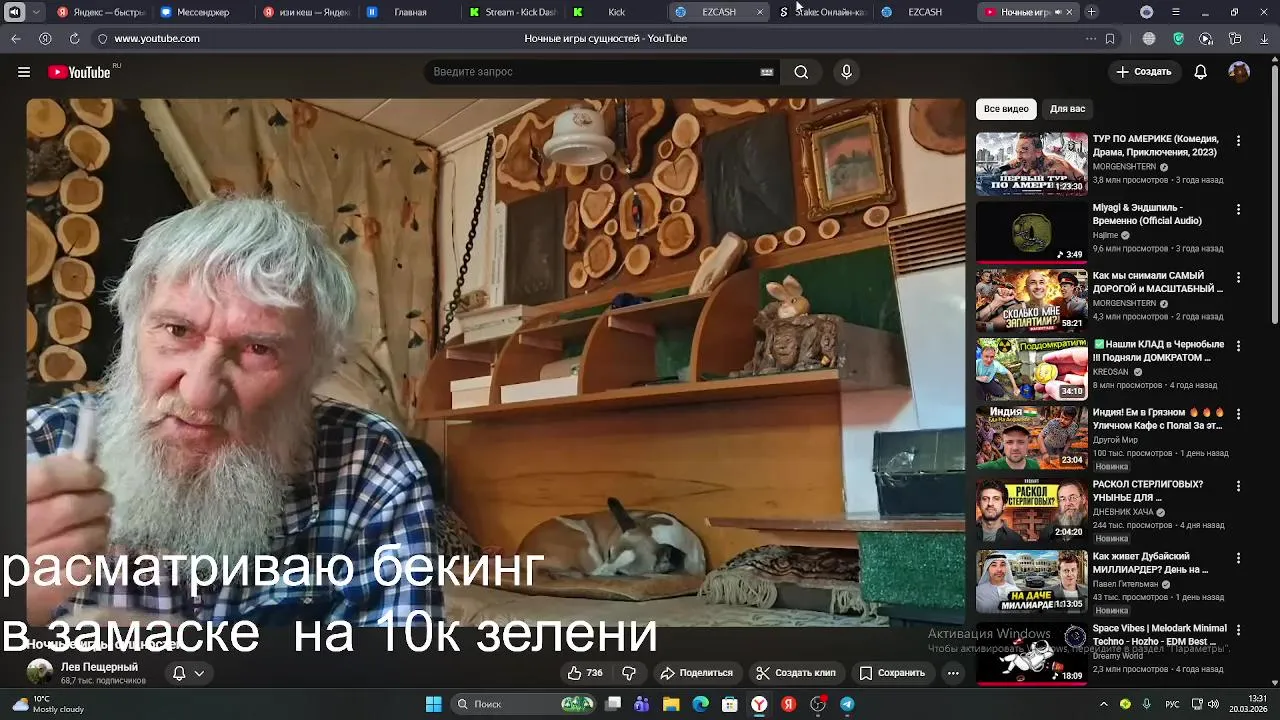Go back in browser navigation
1280x720 pixels.
16,38
